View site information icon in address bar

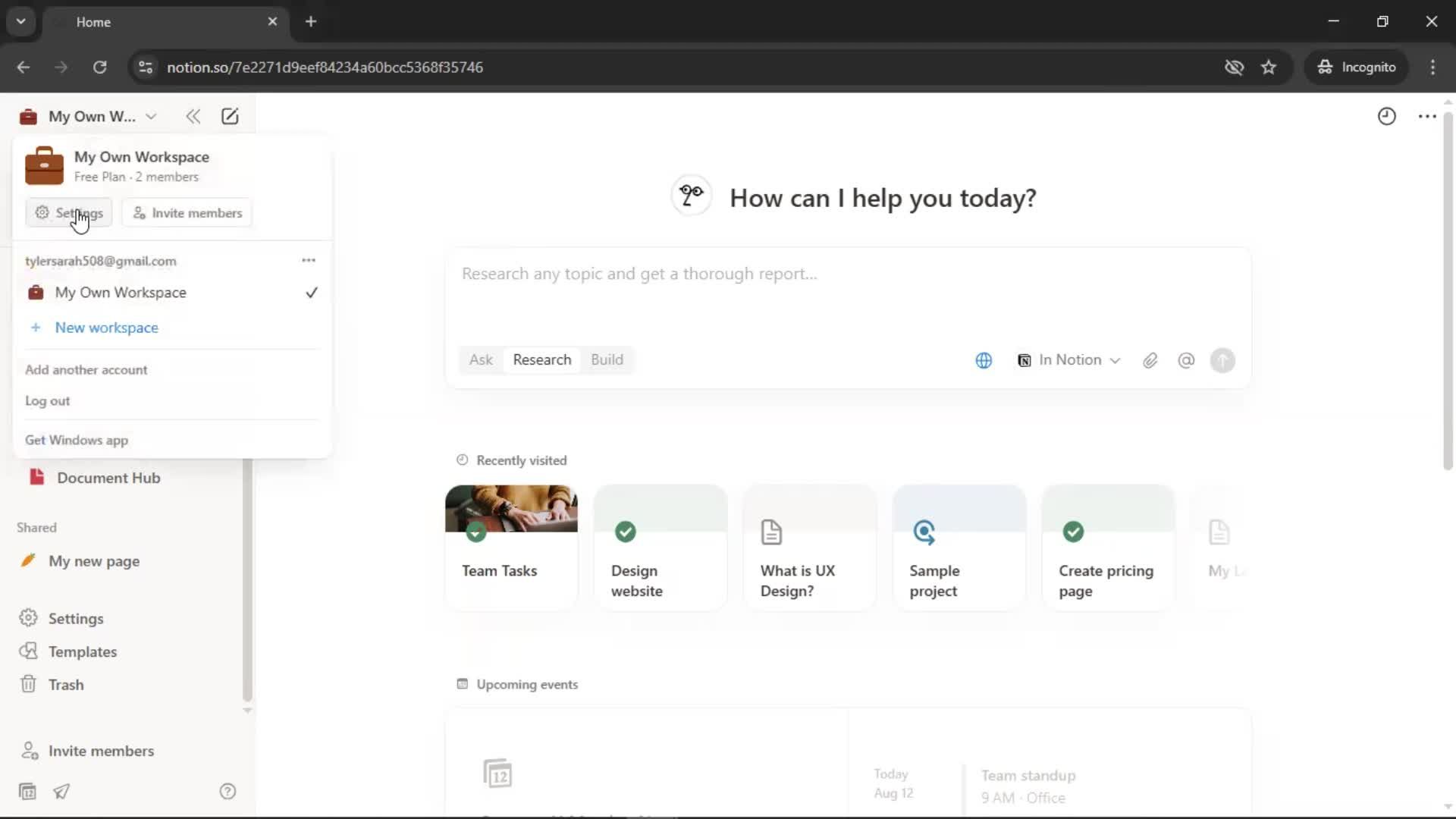tap(145, 67)
